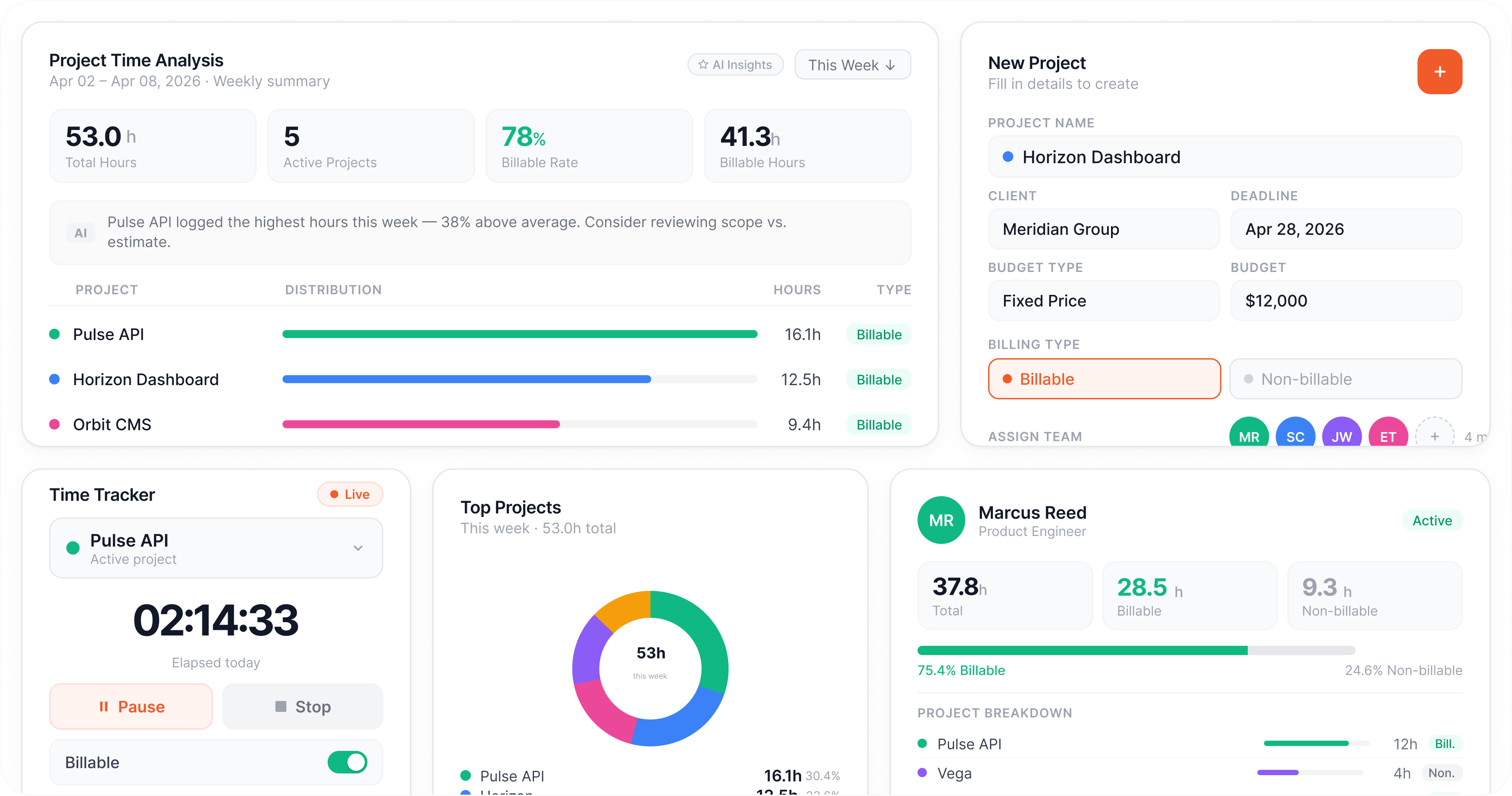Toggle the Billable switch in Time Tracker
This screenshot has width=1512, height=796.
pos(347,762)
